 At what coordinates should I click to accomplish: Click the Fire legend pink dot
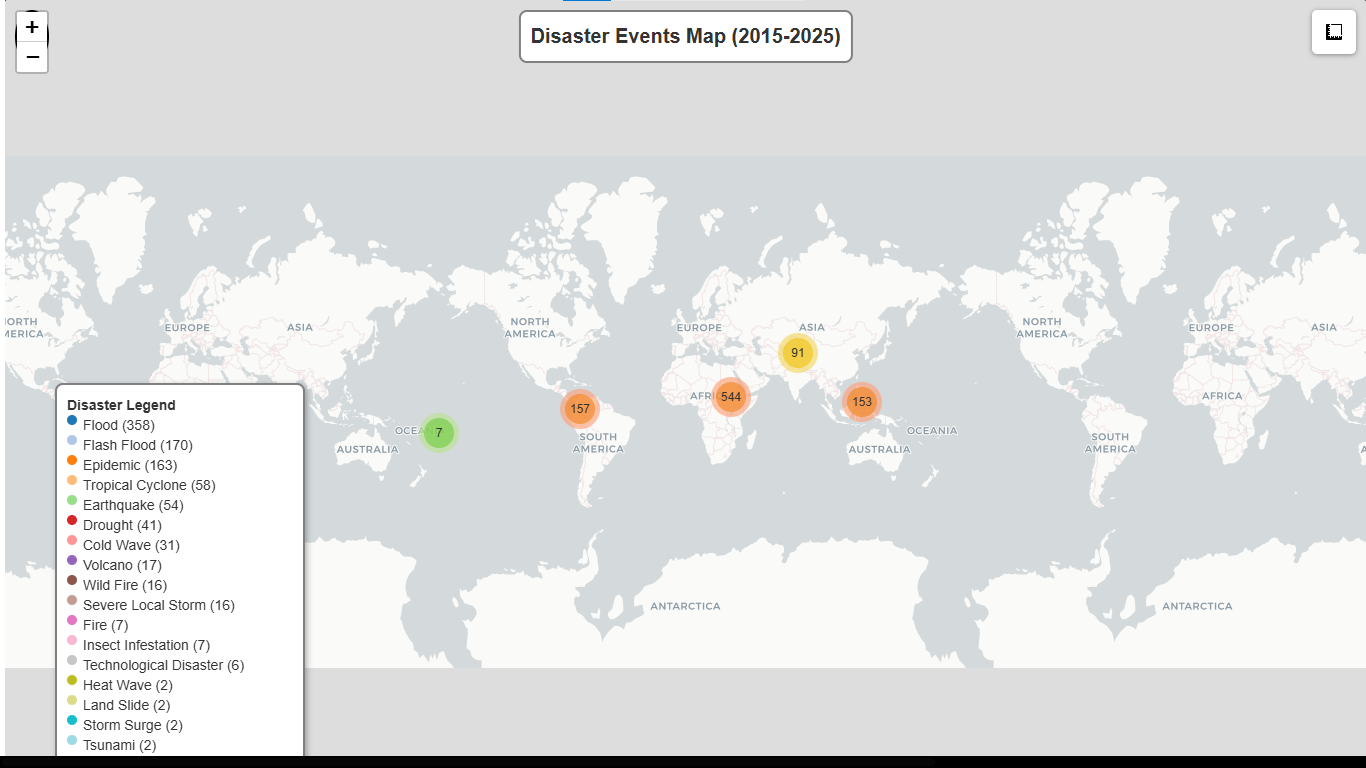[72, 620]
